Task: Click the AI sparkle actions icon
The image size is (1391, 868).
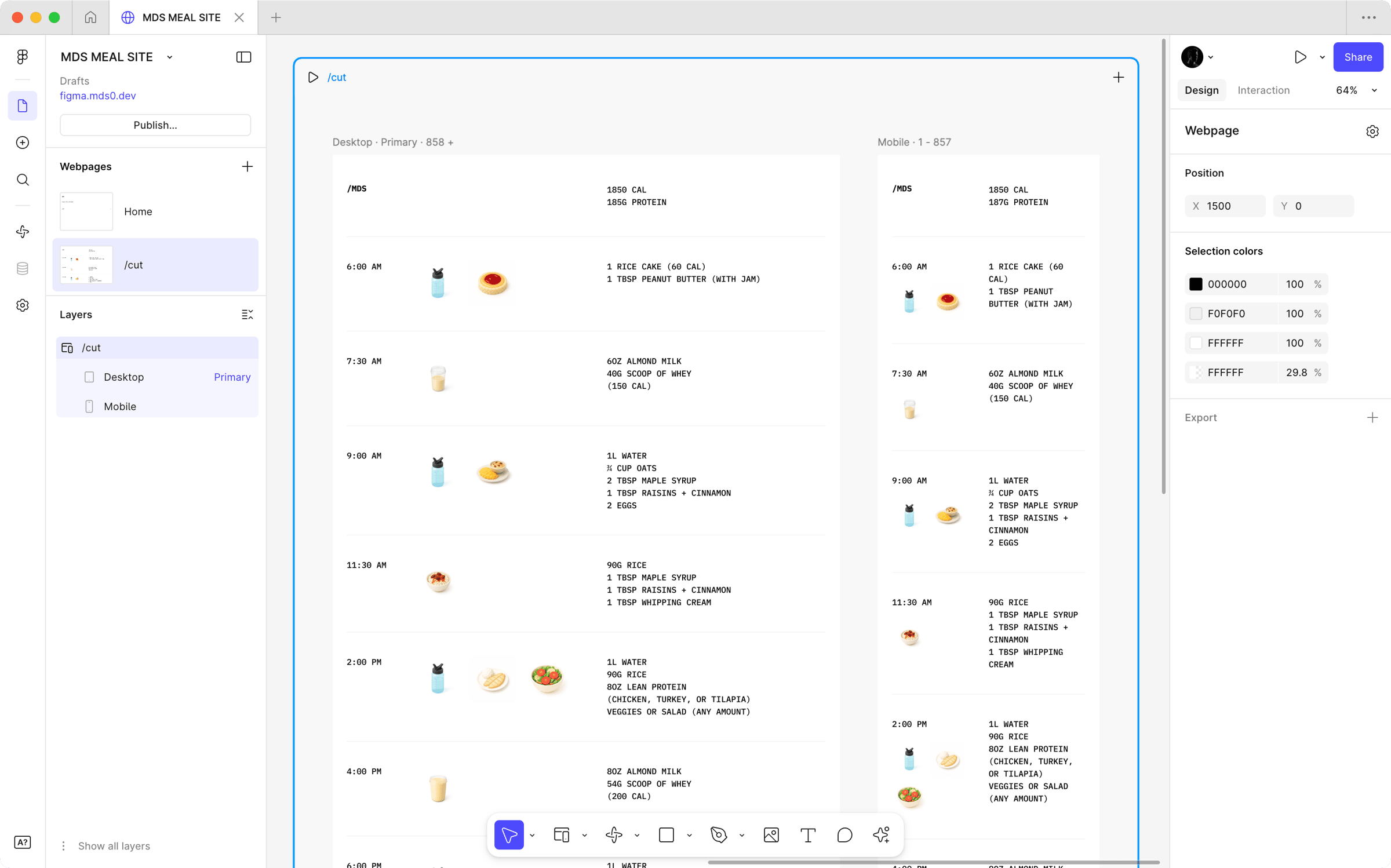Action: pos(881,835)
